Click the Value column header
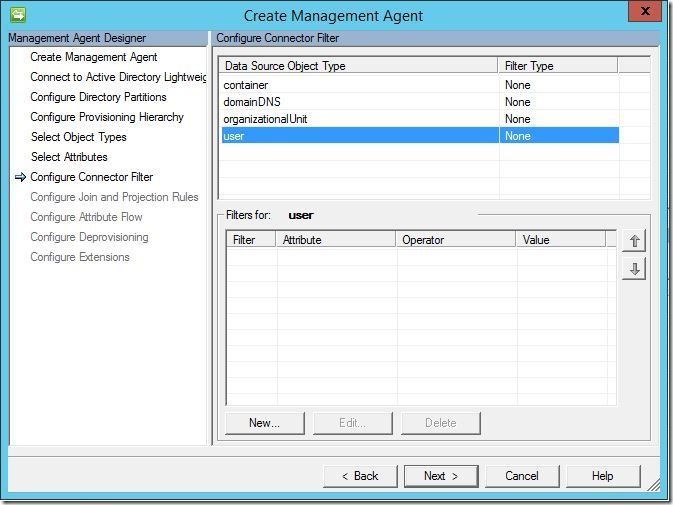 pyautogui.click(x=561, y=239)
